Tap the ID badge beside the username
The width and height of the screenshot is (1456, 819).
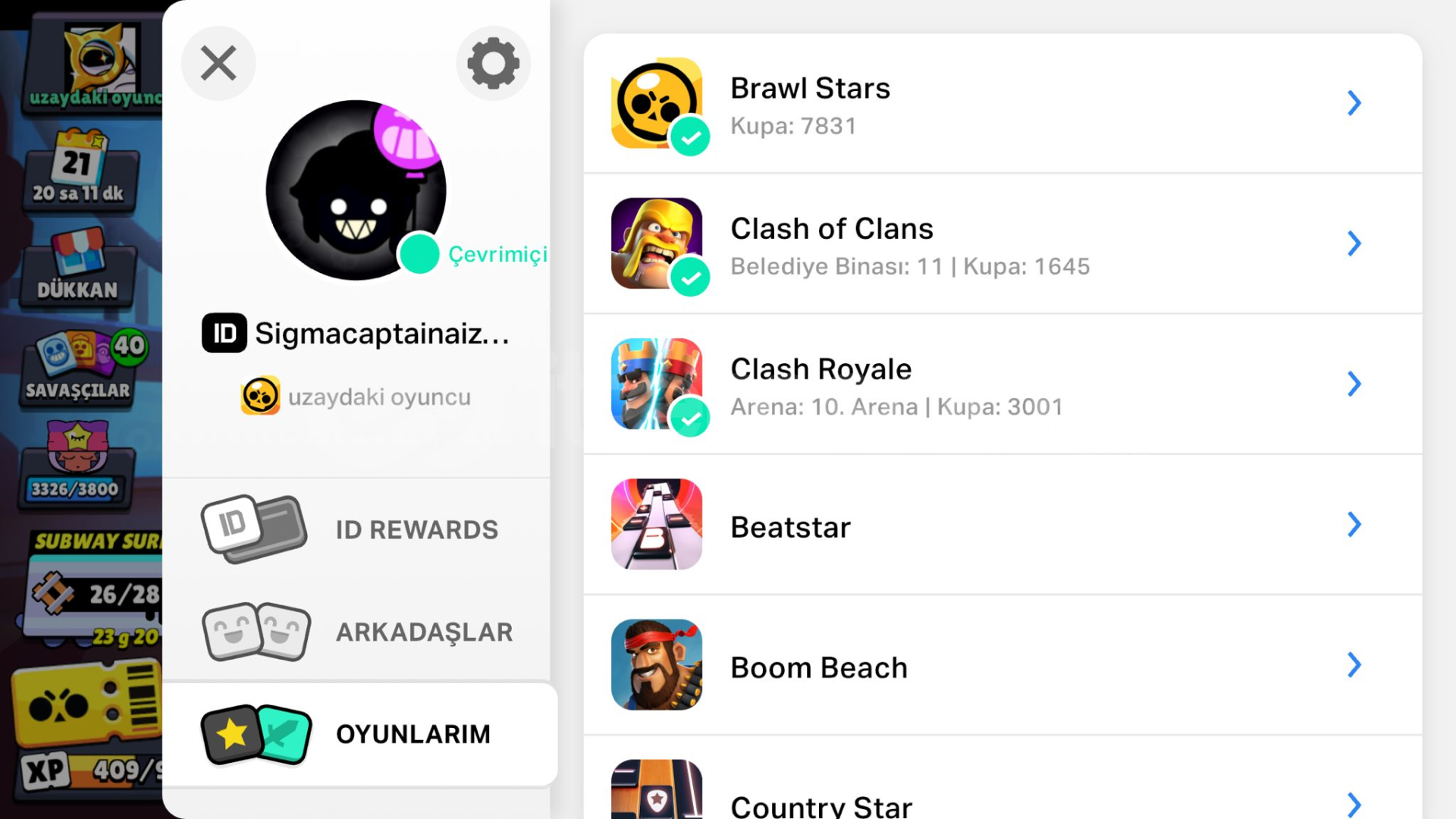coord(224,333)
